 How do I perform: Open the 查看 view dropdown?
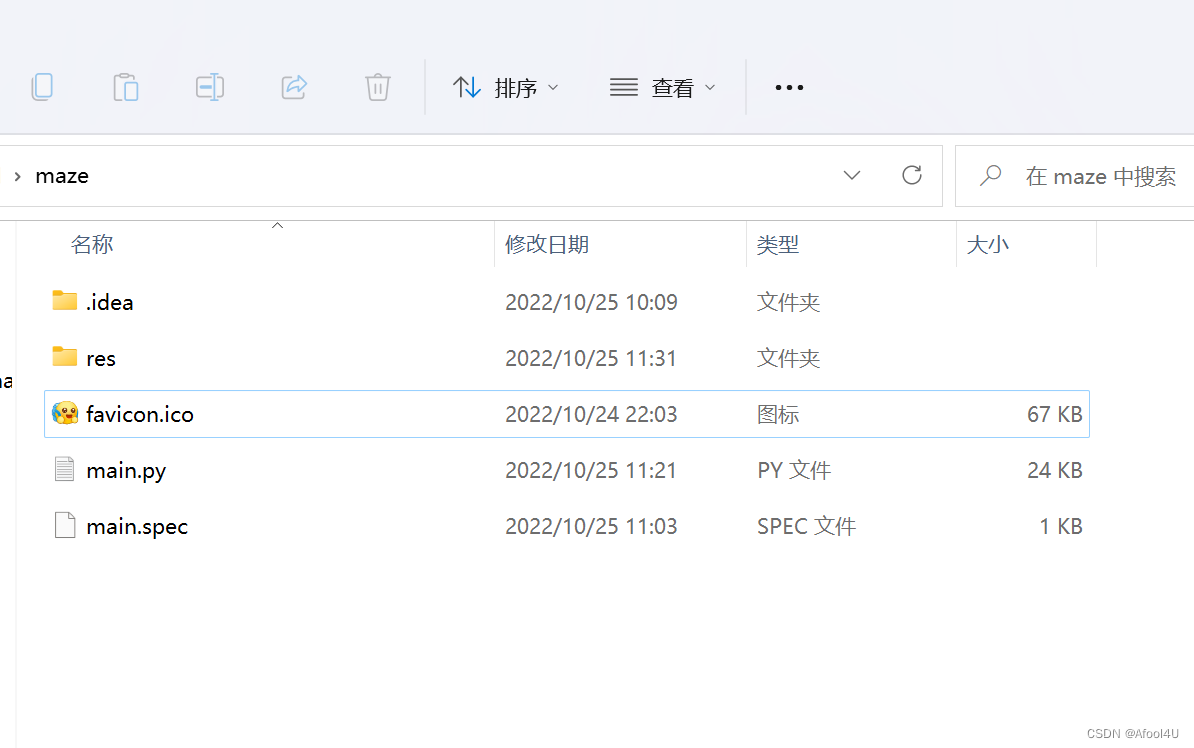(663, 88)
